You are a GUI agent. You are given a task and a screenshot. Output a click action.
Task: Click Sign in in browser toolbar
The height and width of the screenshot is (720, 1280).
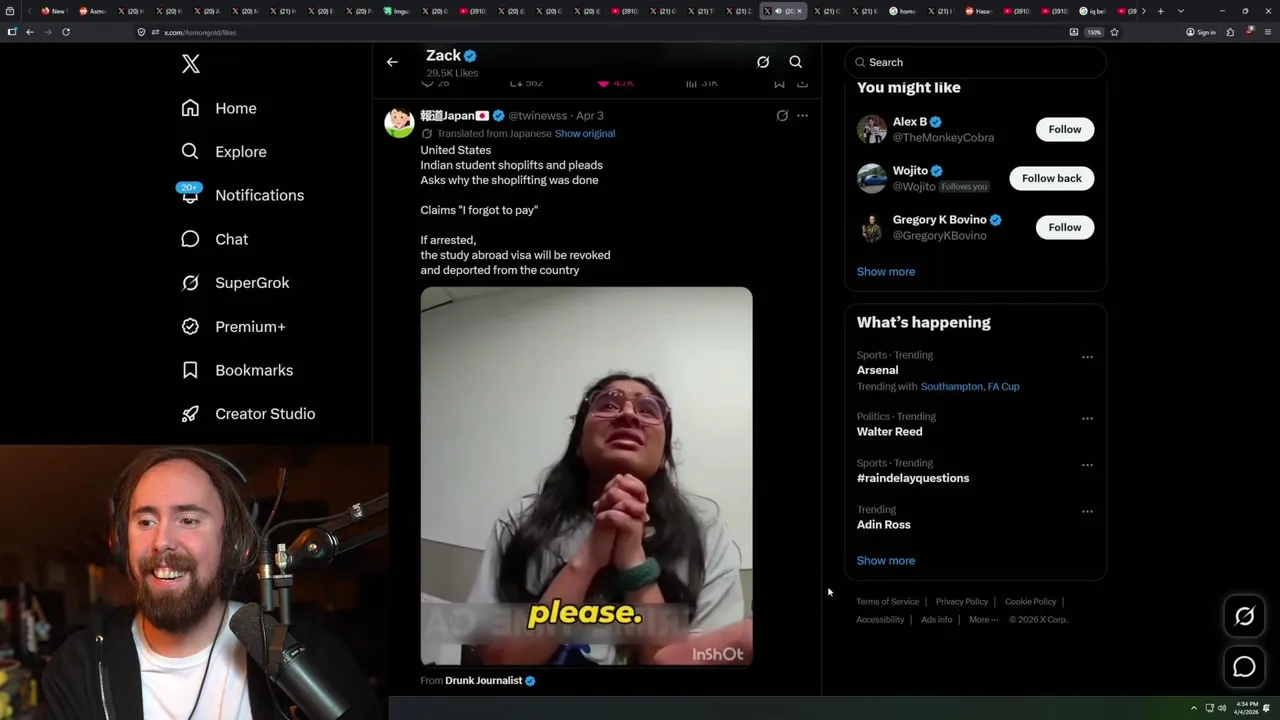1201,32
